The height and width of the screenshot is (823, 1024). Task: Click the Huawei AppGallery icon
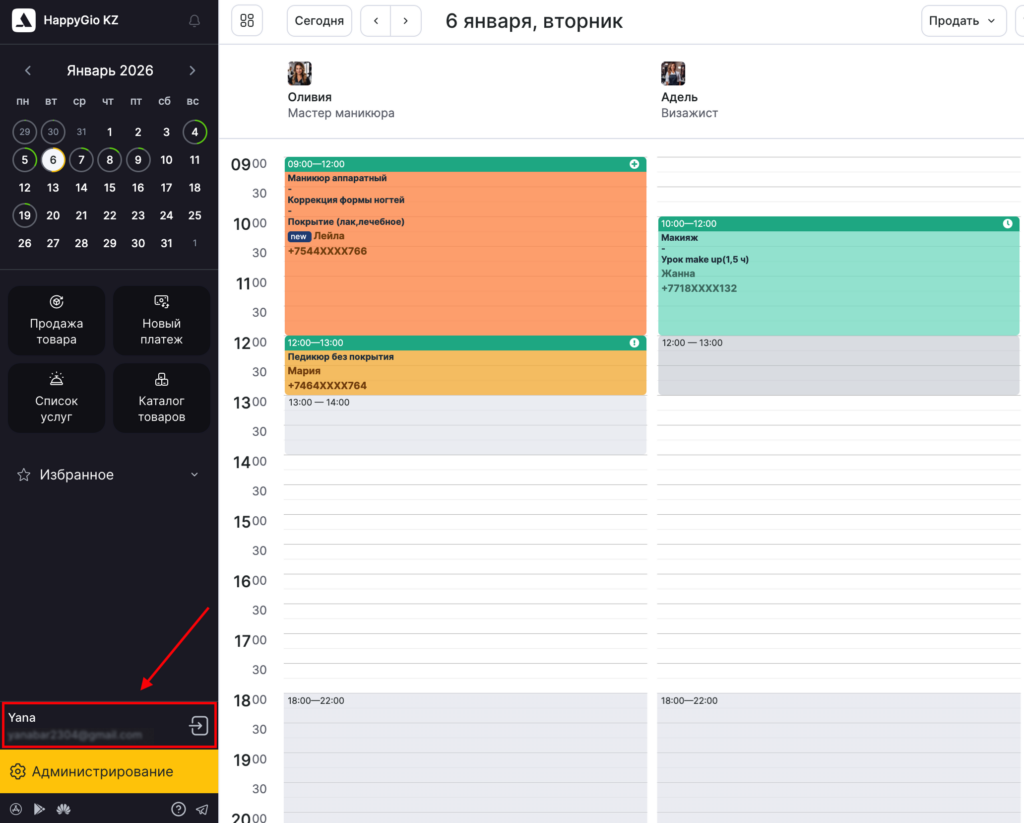coord(63,809)
